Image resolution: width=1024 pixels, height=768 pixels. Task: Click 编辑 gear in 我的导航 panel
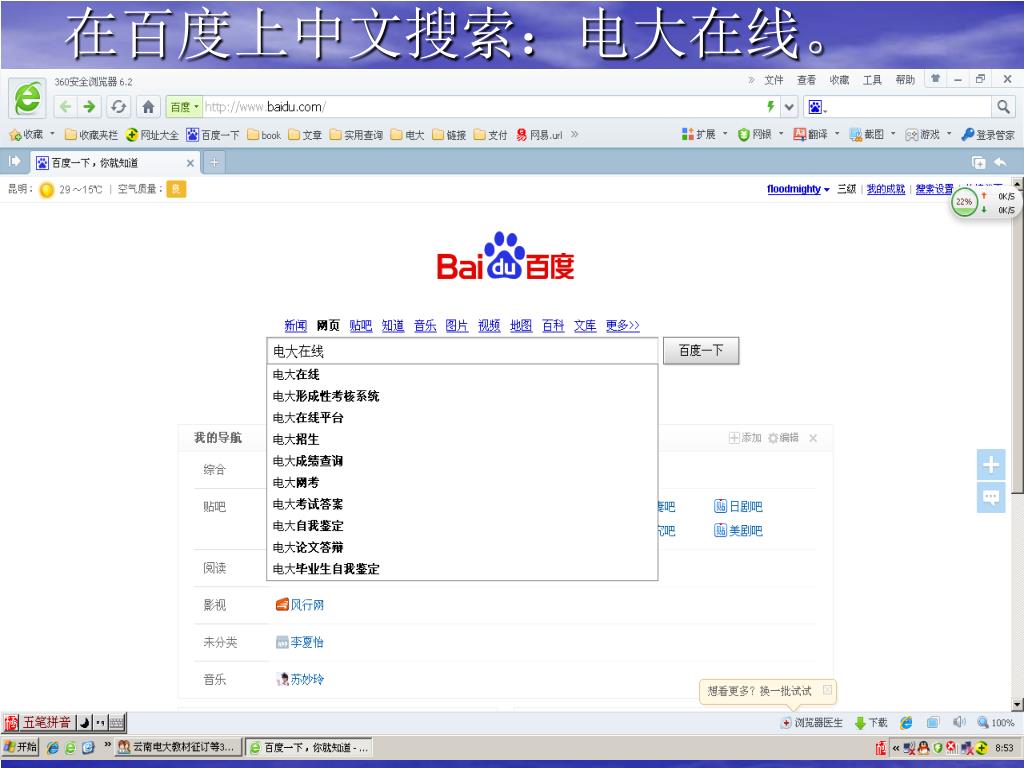(783, 438)
